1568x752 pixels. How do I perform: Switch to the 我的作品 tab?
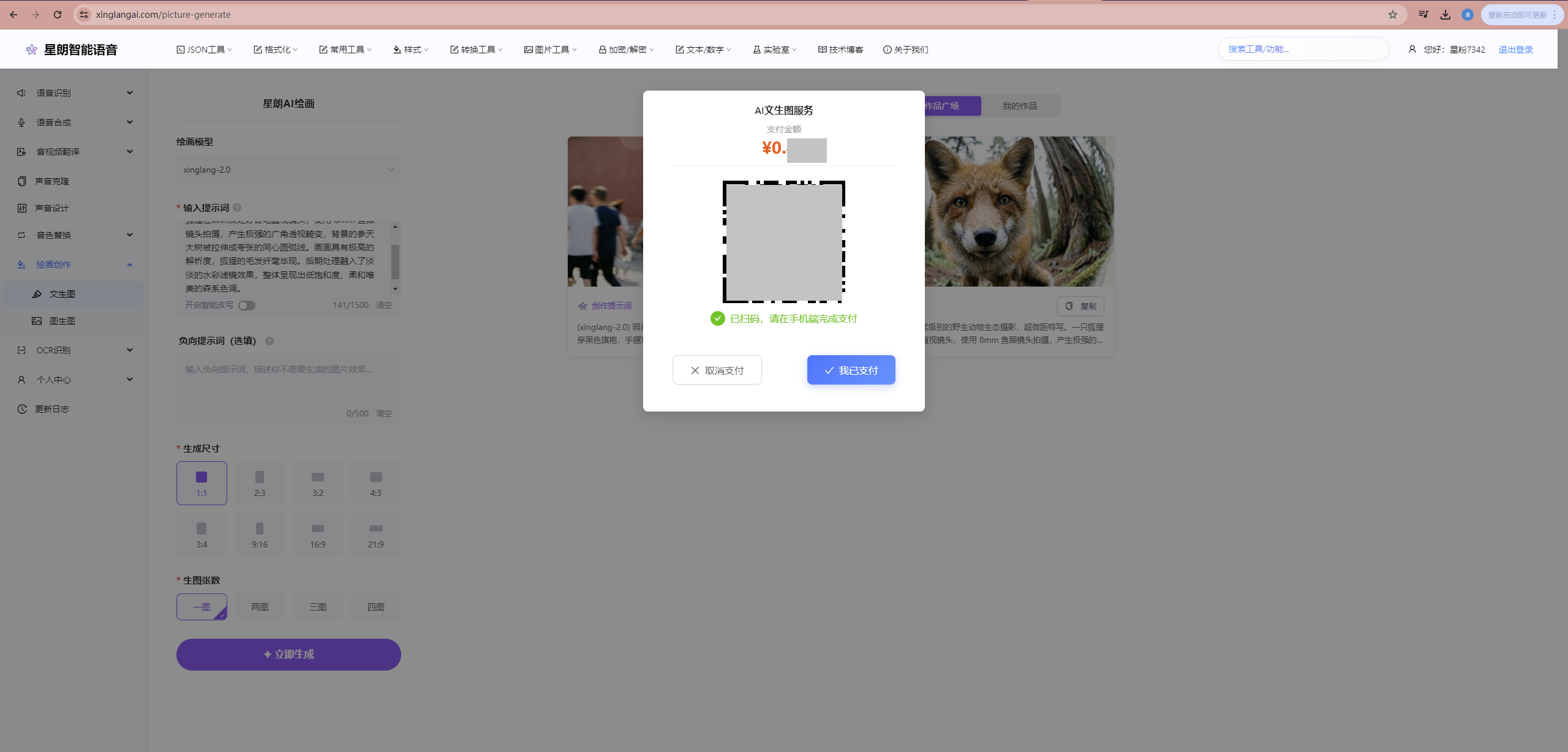click(1020, 106)
